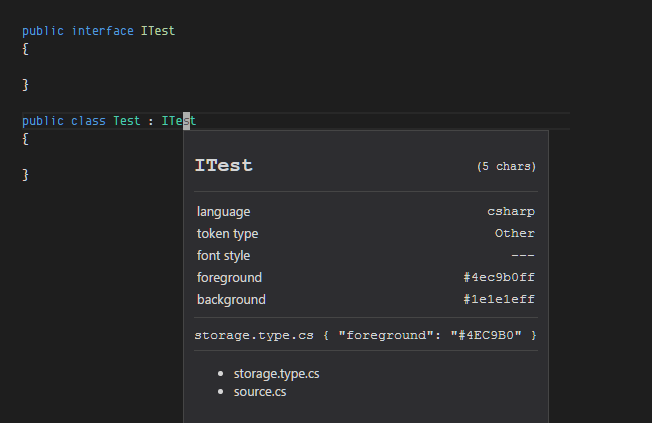
Task: Click the 'Test' class name
Action: click(127, 121)
